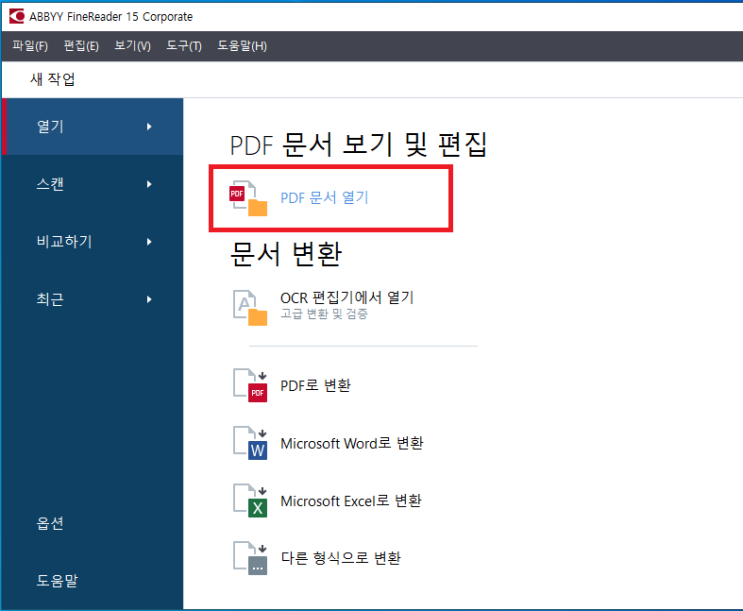Click the OCR editor folder icon

pyautogui.click(x=250, y=308)
